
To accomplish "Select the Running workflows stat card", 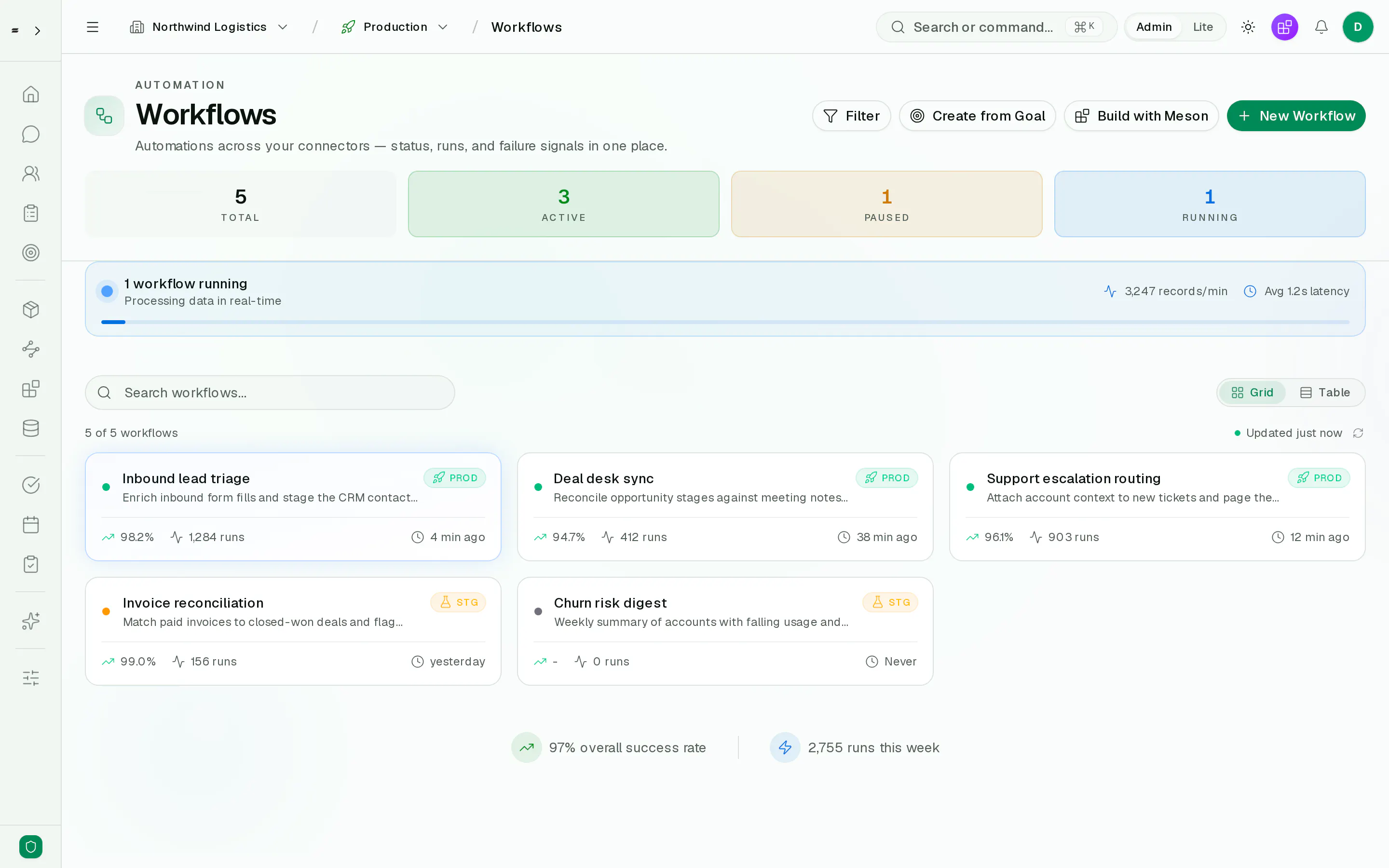I will [x=1210, y=204].
